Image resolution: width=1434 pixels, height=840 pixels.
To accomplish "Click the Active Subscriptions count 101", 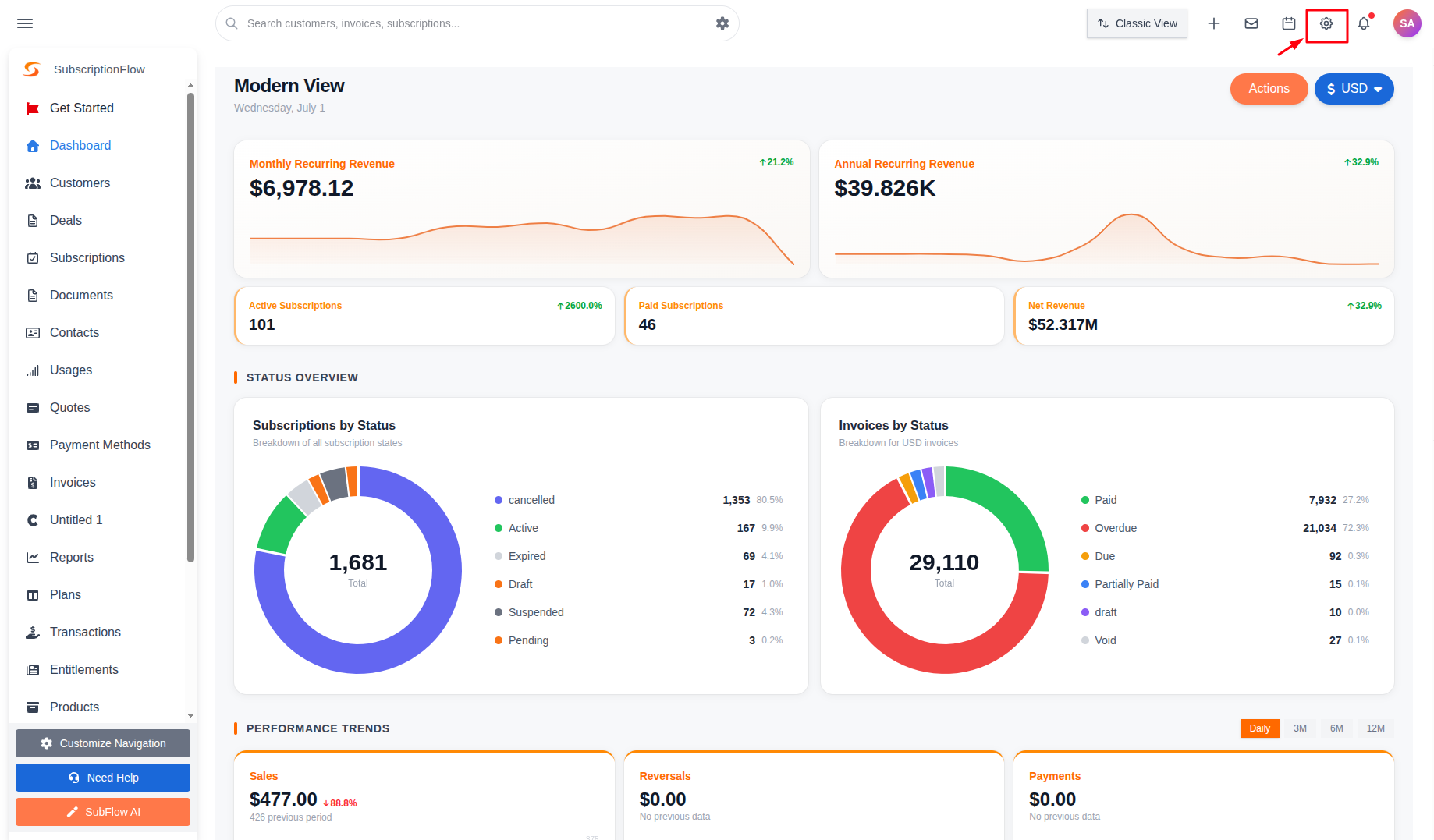I will 262,324.
